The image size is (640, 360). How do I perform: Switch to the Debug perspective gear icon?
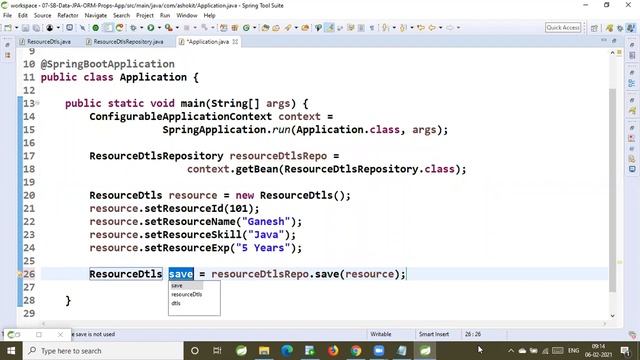coord(620,28)
